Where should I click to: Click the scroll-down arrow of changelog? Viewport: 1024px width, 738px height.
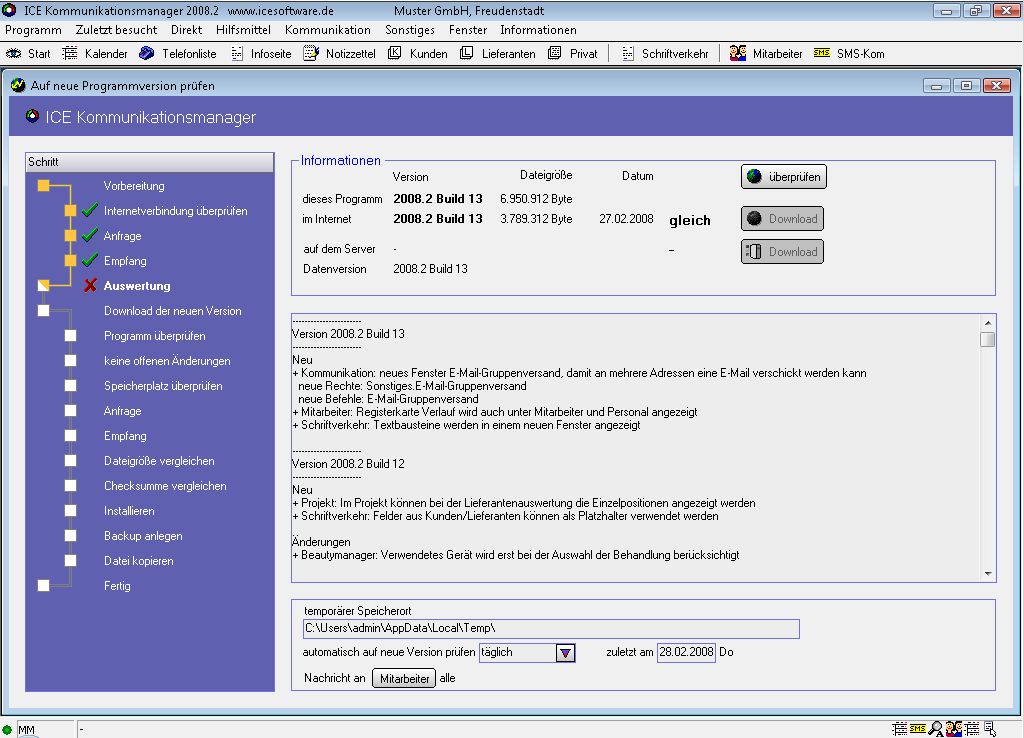pyautogui.click(x=988, y=574)
